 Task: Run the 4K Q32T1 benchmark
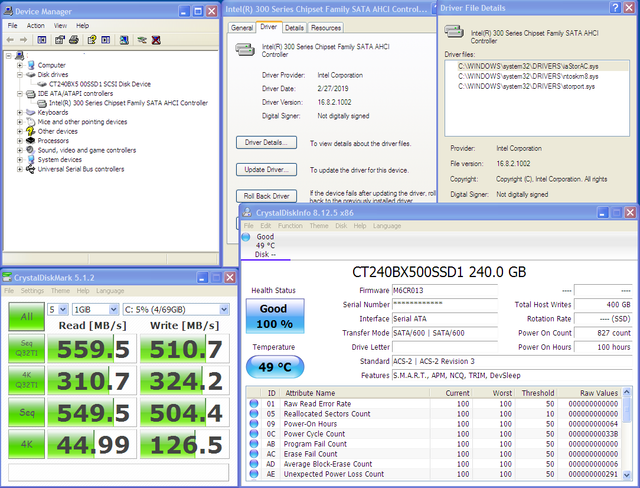tap(27, 380)
